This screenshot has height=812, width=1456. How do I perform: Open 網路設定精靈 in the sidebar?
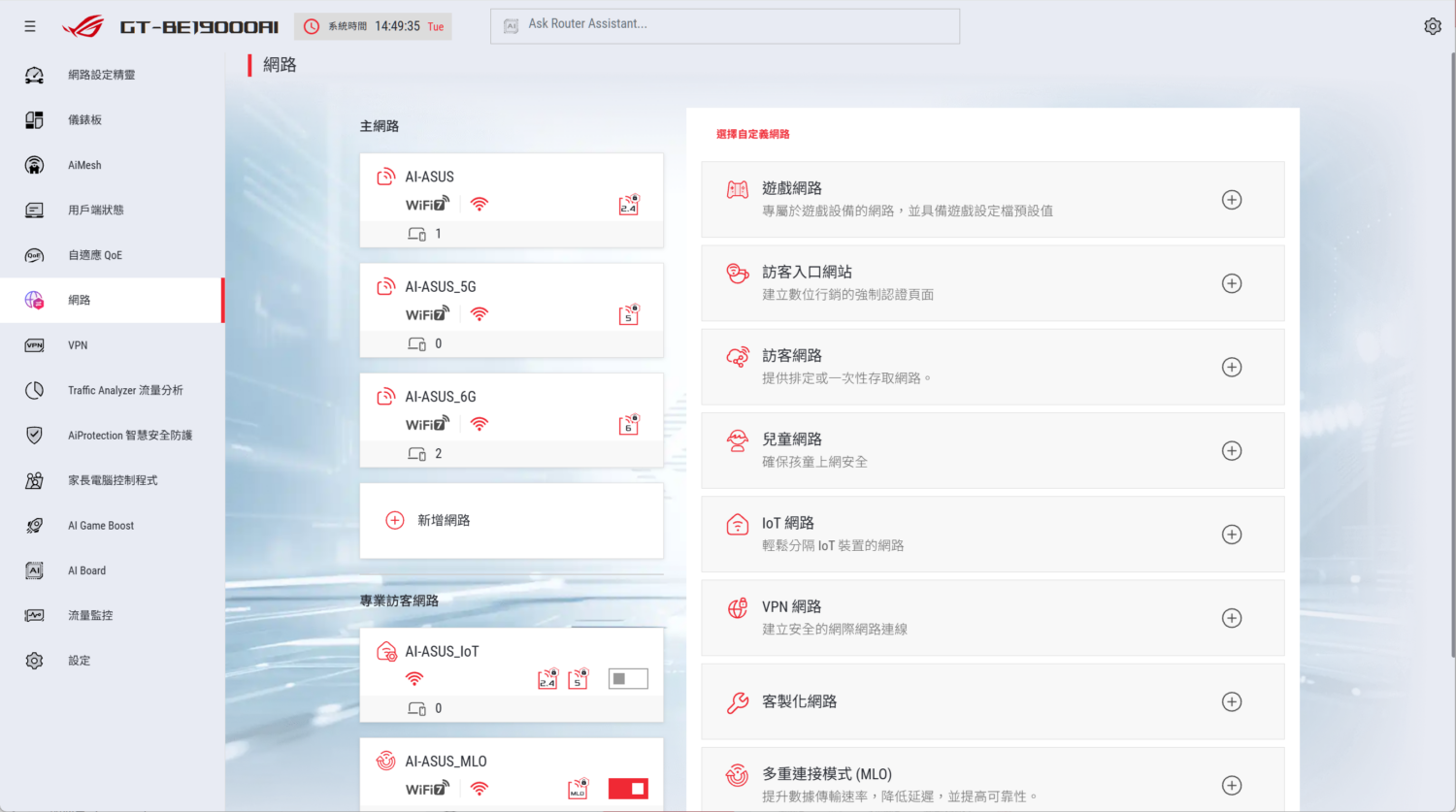[x=112, y=75]
